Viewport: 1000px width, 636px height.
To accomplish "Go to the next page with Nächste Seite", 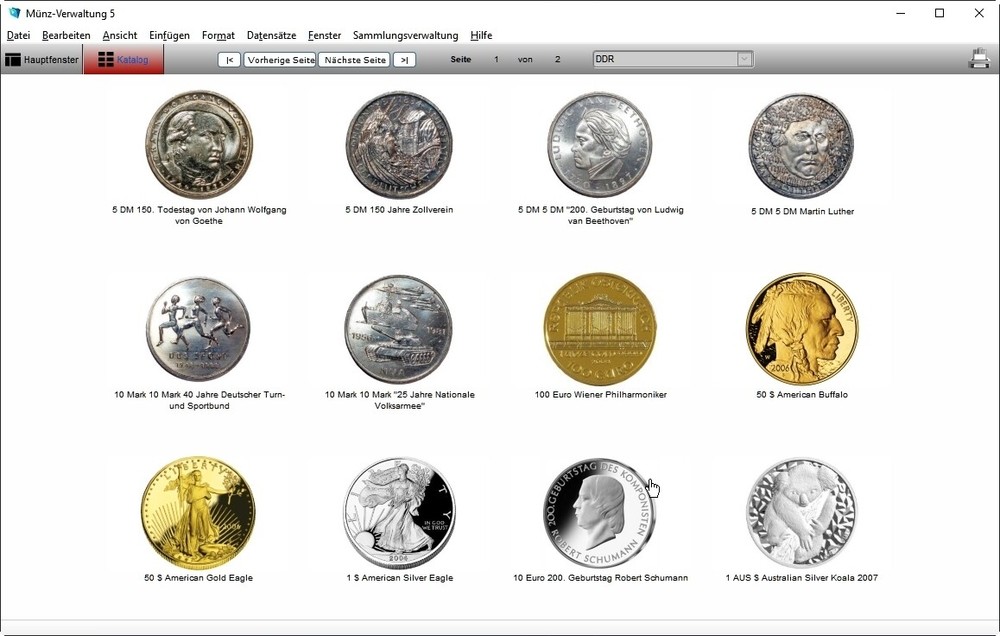I will [x=353, y=59].
